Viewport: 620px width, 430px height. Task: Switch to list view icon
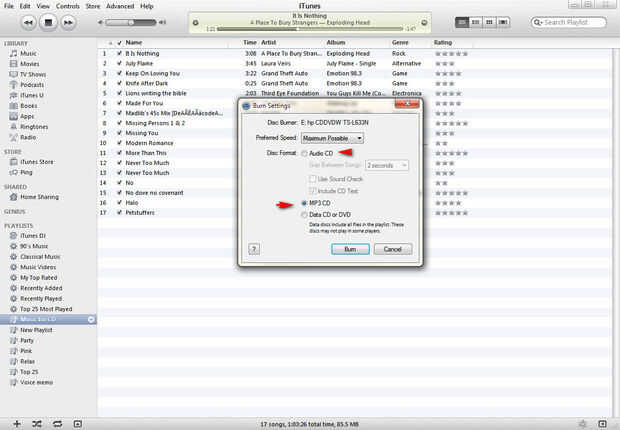461,22
